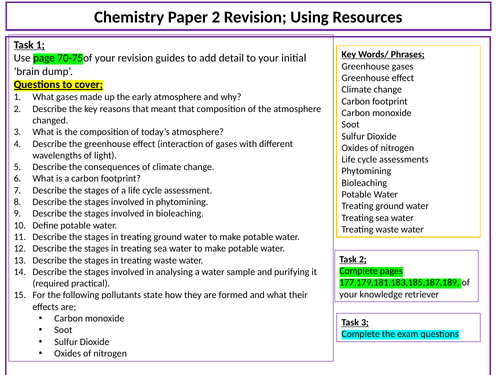Click the "'brain dump'." line in Task 1
The width and height of the screenshot is (500, 375).
point(43,71)
